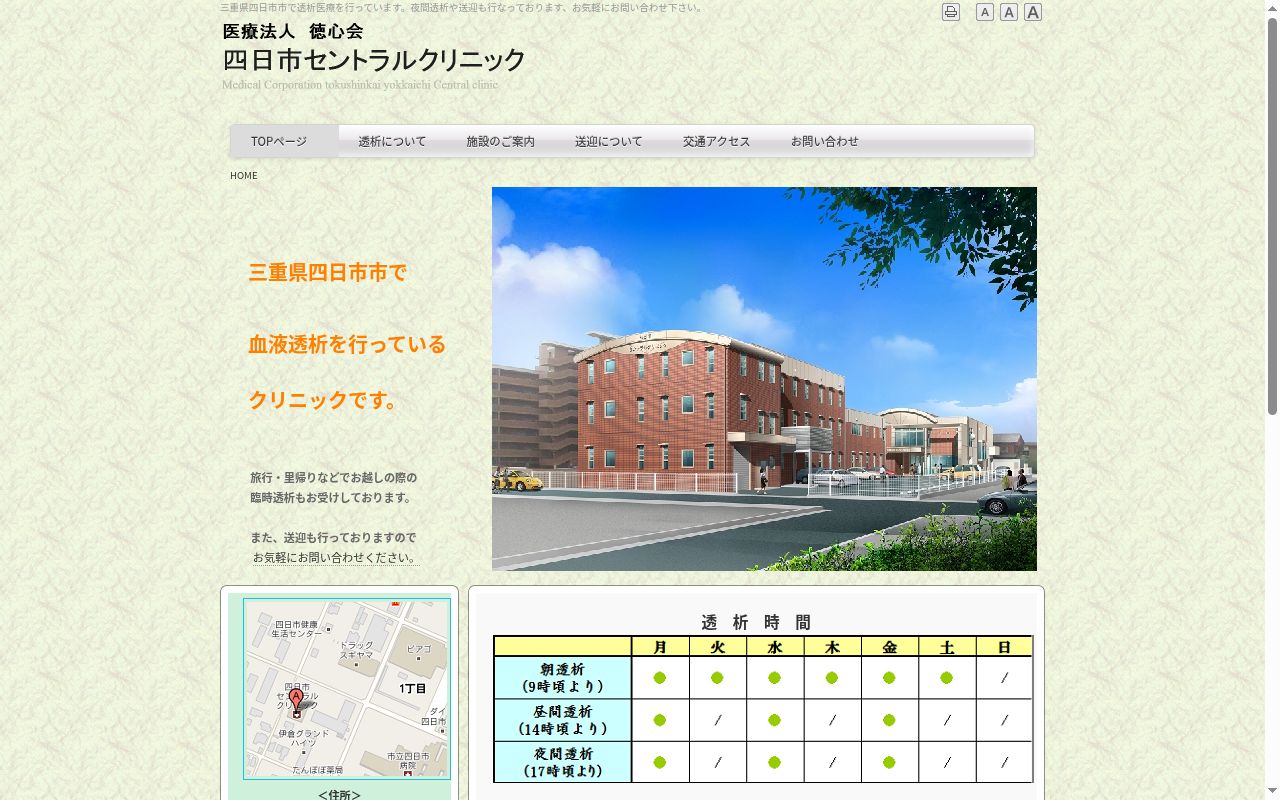
Task: Click the 土 column header in the table
Action: 947,647
